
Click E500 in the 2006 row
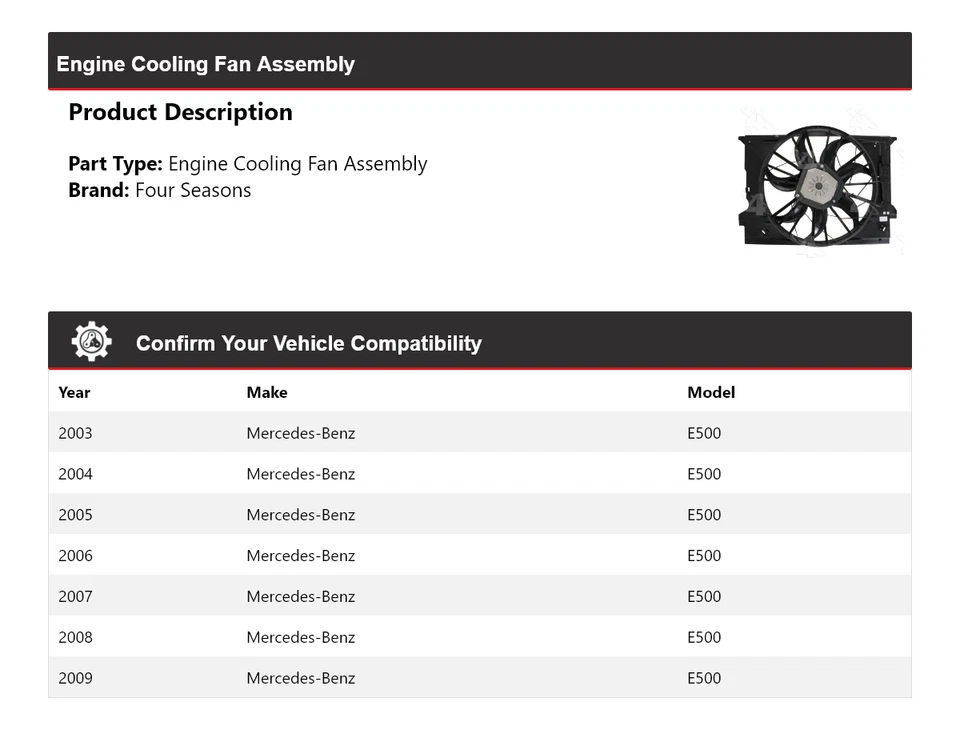(704, 556)
